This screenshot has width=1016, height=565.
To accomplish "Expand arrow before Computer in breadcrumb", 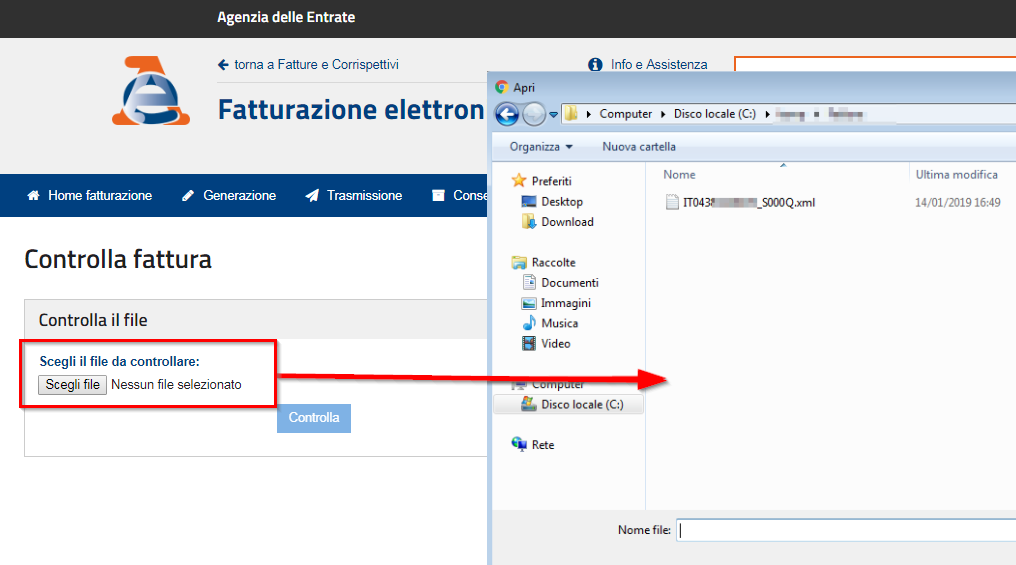I will (588, 114).
